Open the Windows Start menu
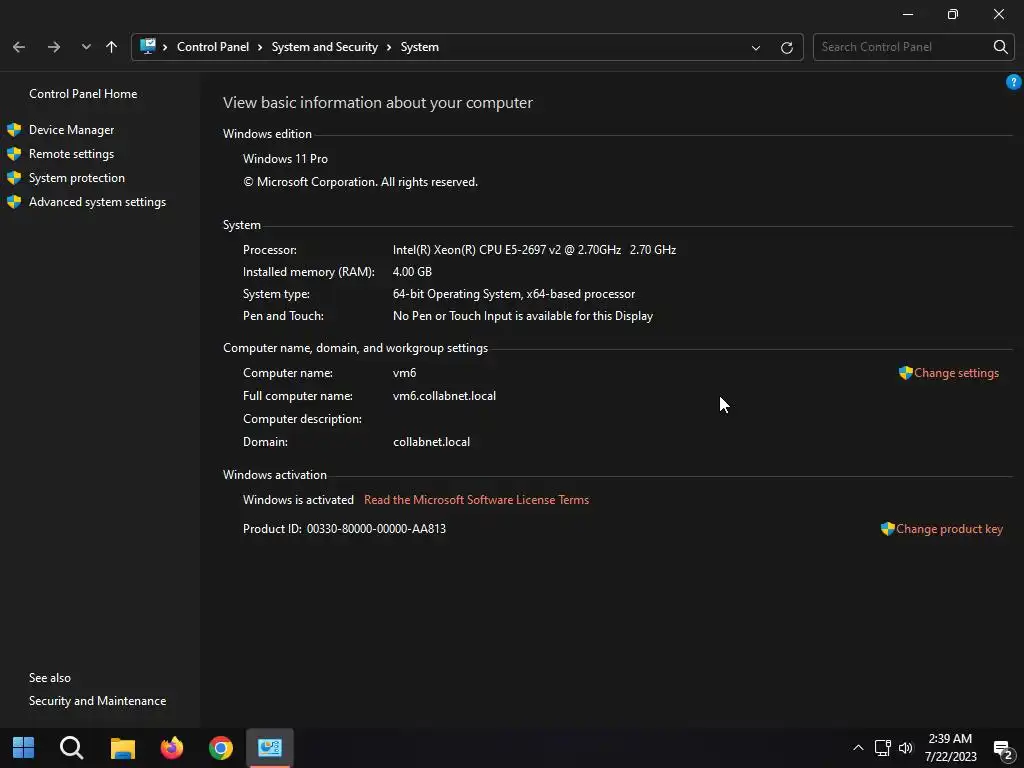 24,748
